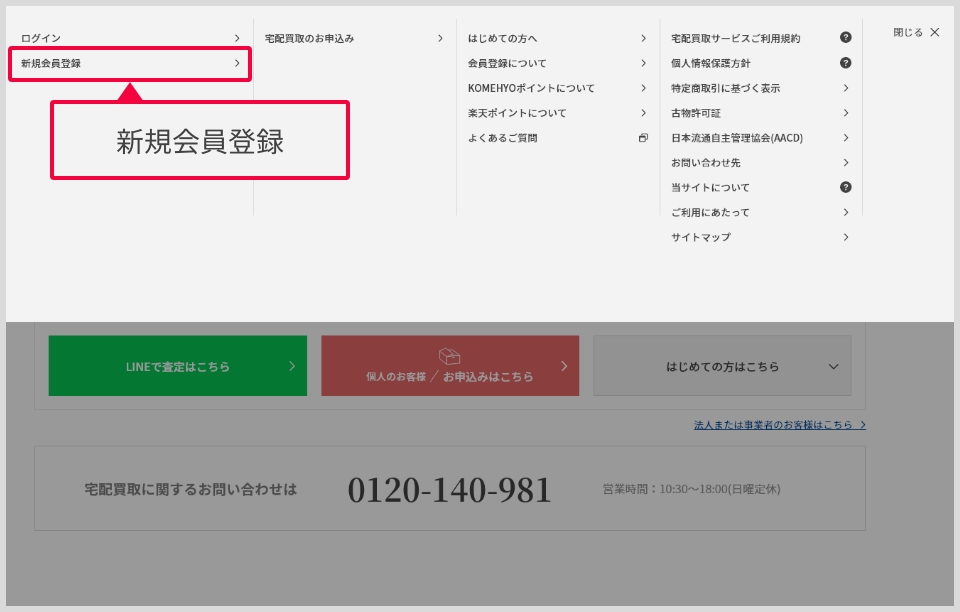Click the help icon beside 宅配買取サービスご利用規約
Viewport: 960px width, 612px height.
point(845,38)
